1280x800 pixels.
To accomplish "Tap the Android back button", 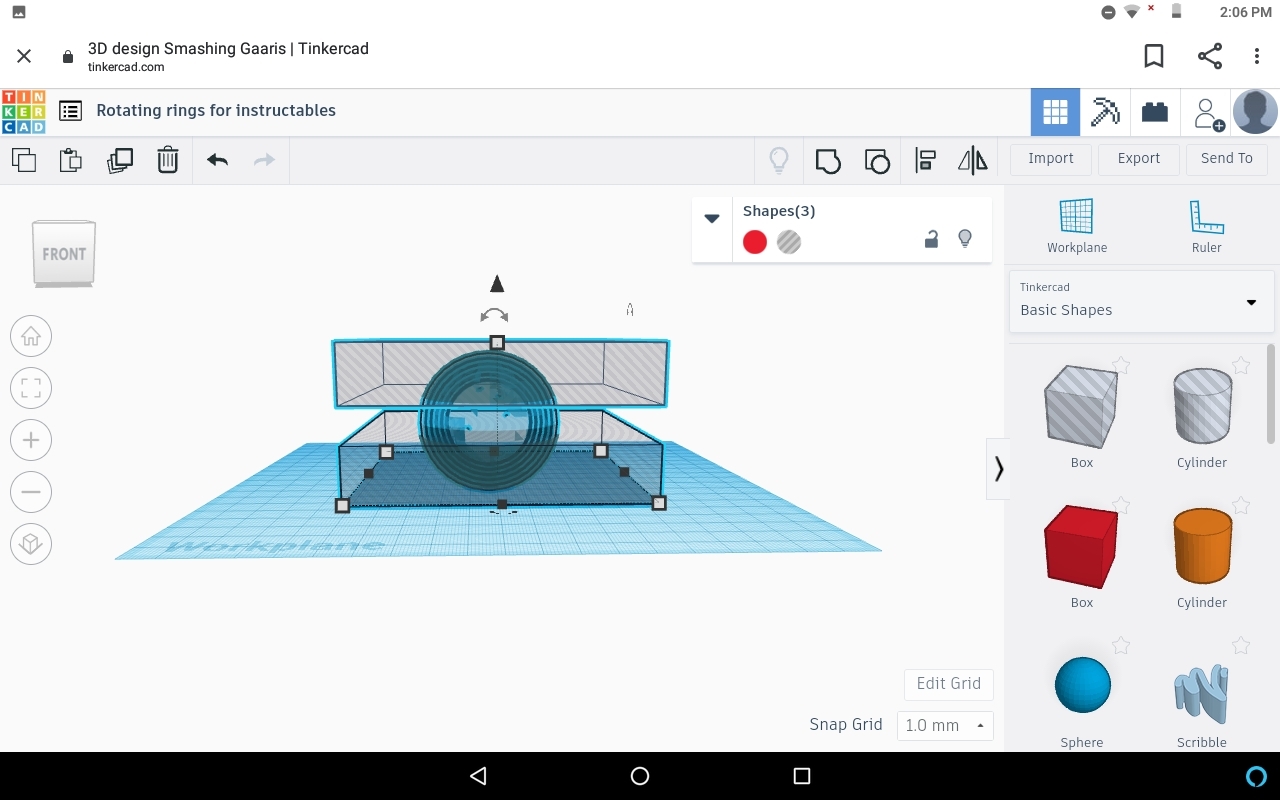I will pos(478,776).
